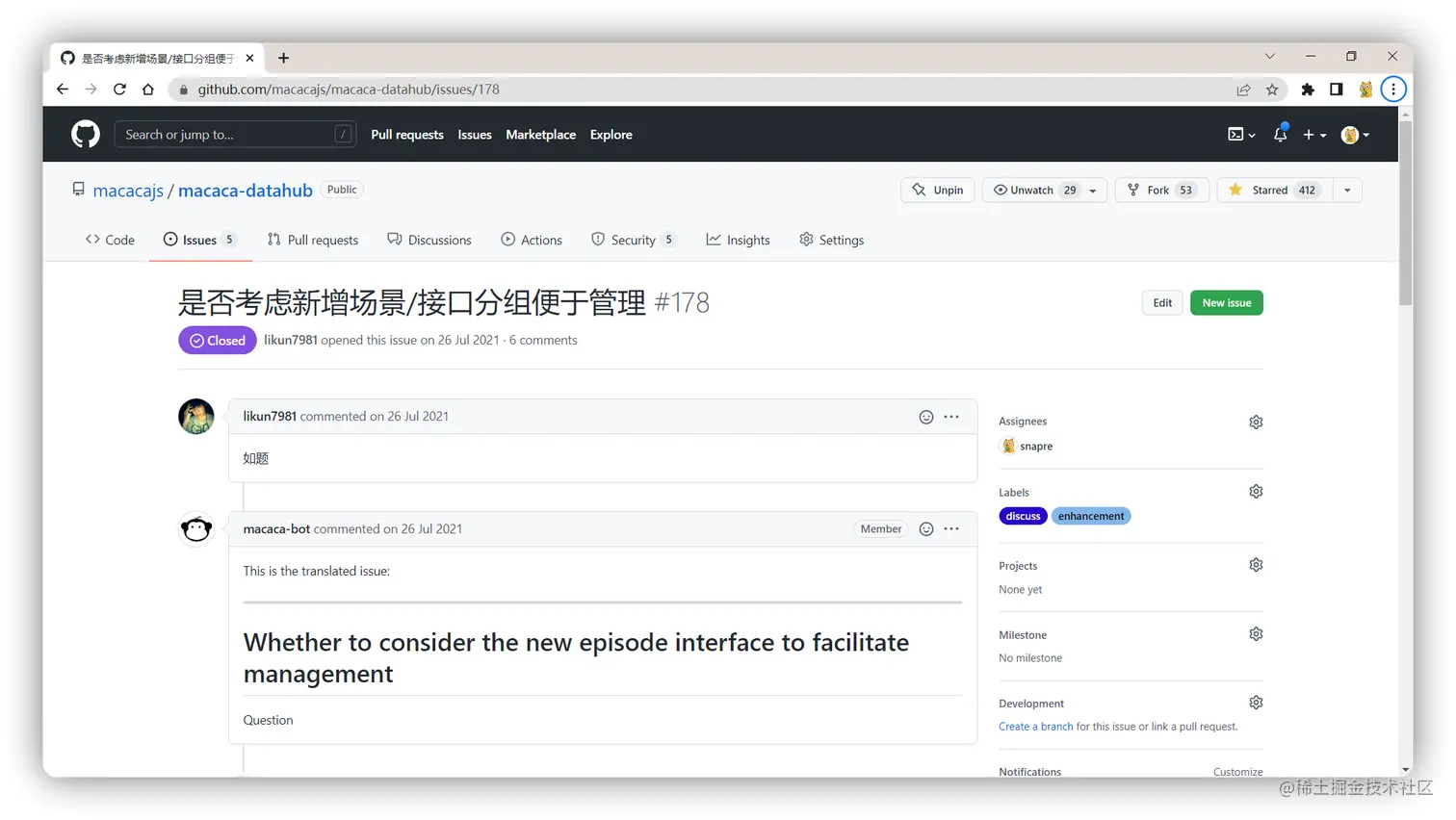Click the macaca-bot username link
The height and width of the screenshot is (820, 1456).
pyautogui.click(x=276, y=529)
